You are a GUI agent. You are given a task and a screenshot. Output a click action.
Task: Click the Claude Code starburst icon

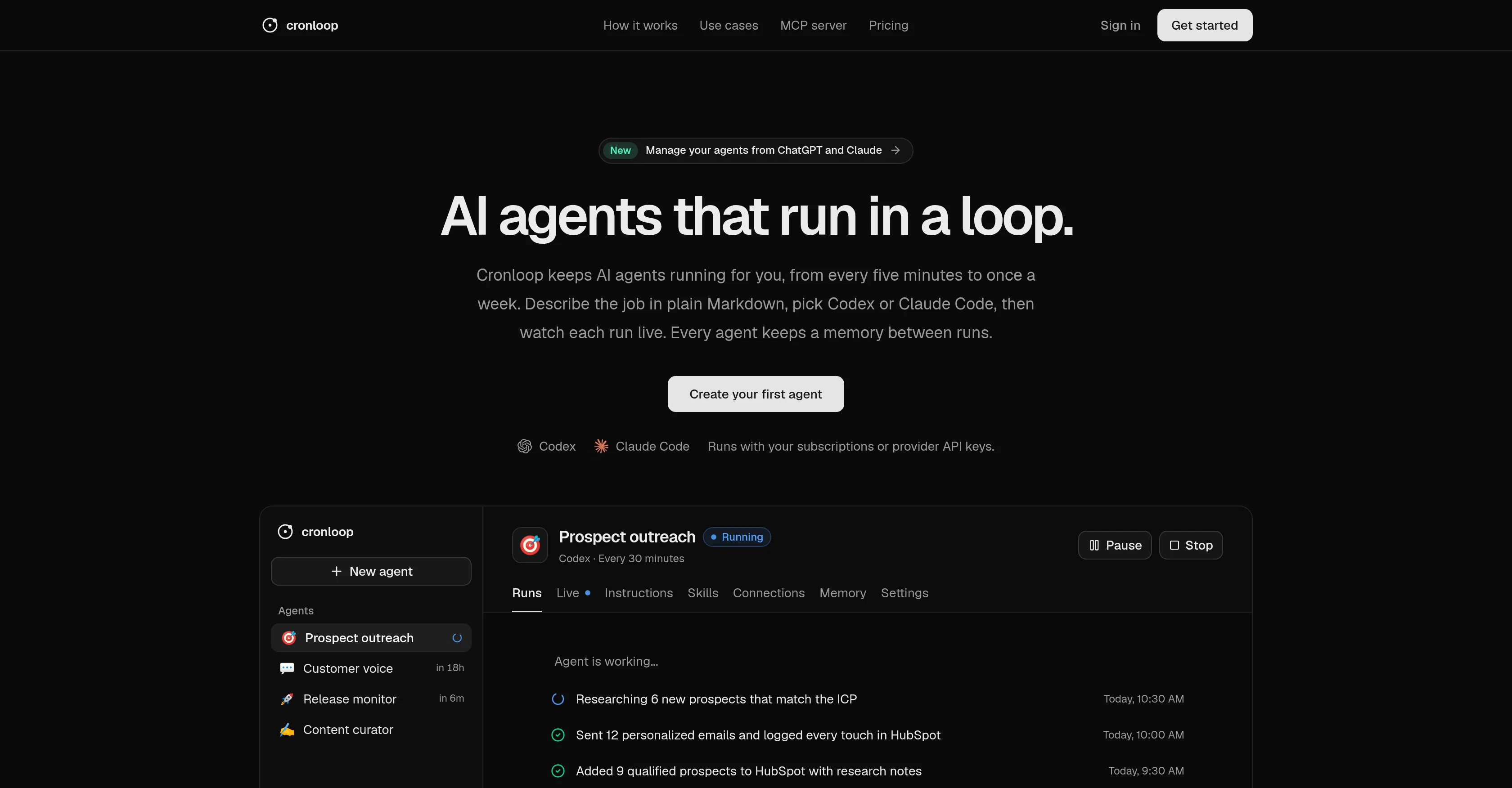point(601,447)
